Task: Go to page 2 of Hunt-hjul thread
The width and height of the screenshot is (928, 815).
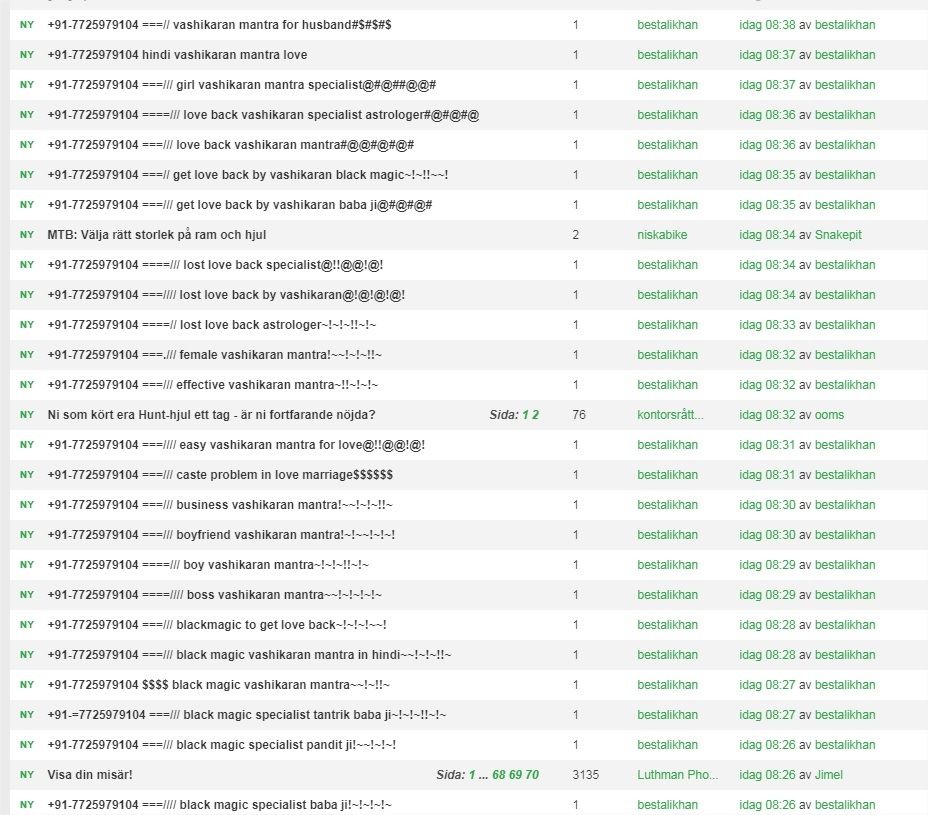Action: pos(535,415)
